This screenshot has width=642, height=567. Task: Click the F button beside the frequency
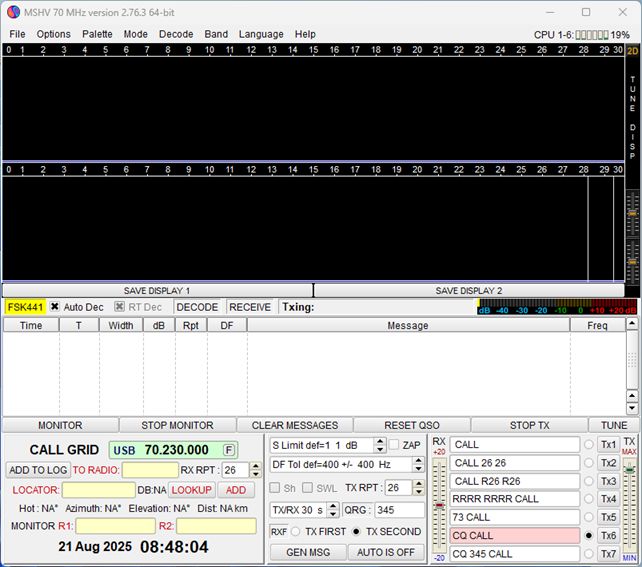click(x=229, y=450)
